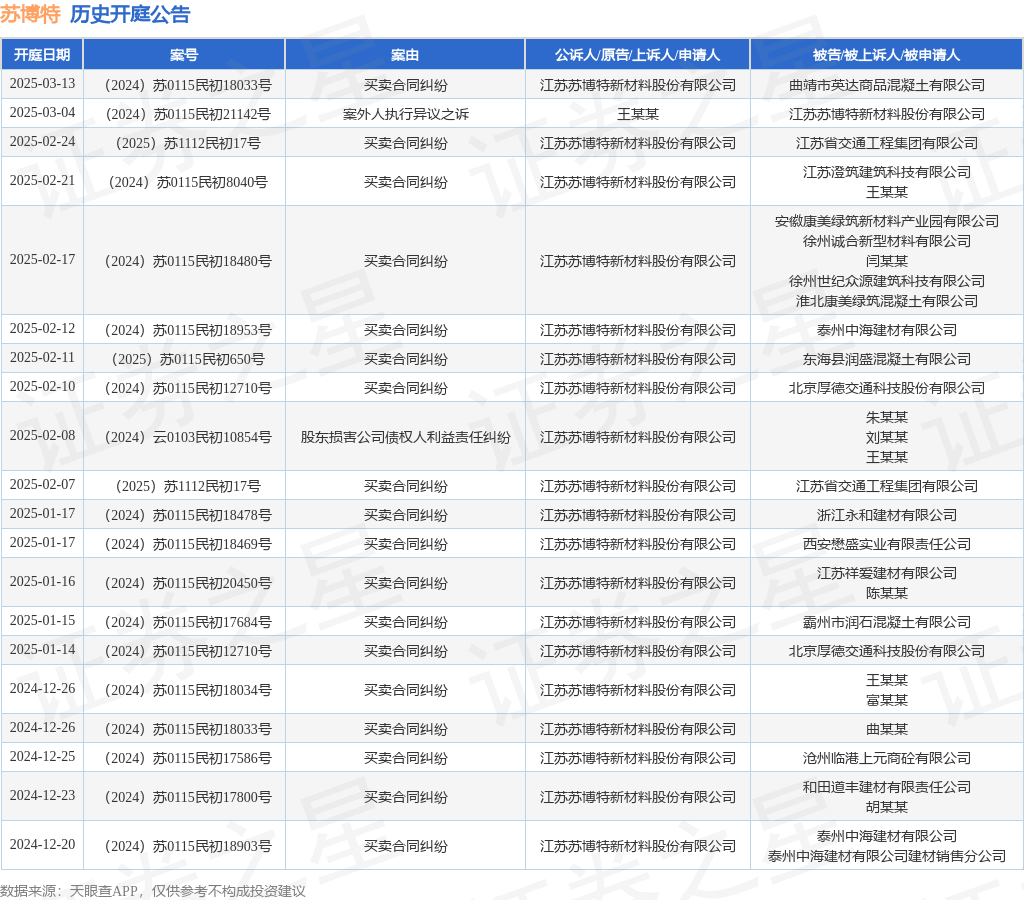
Task: Click defendant 浙江永和建材有限公司
Action: [887, 515]
